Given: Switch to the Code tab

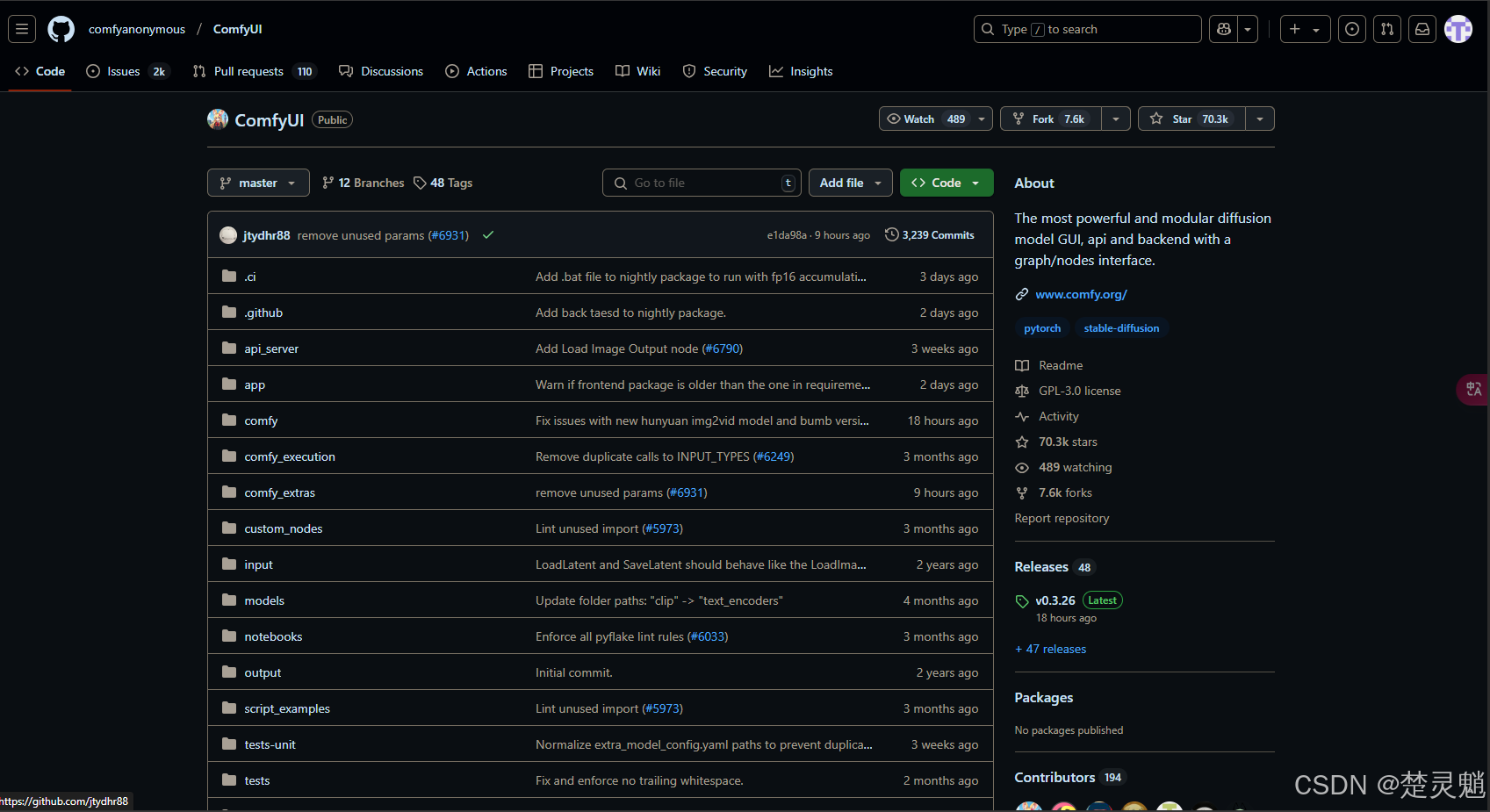Looking at the screenshot, I should [40, 71].
